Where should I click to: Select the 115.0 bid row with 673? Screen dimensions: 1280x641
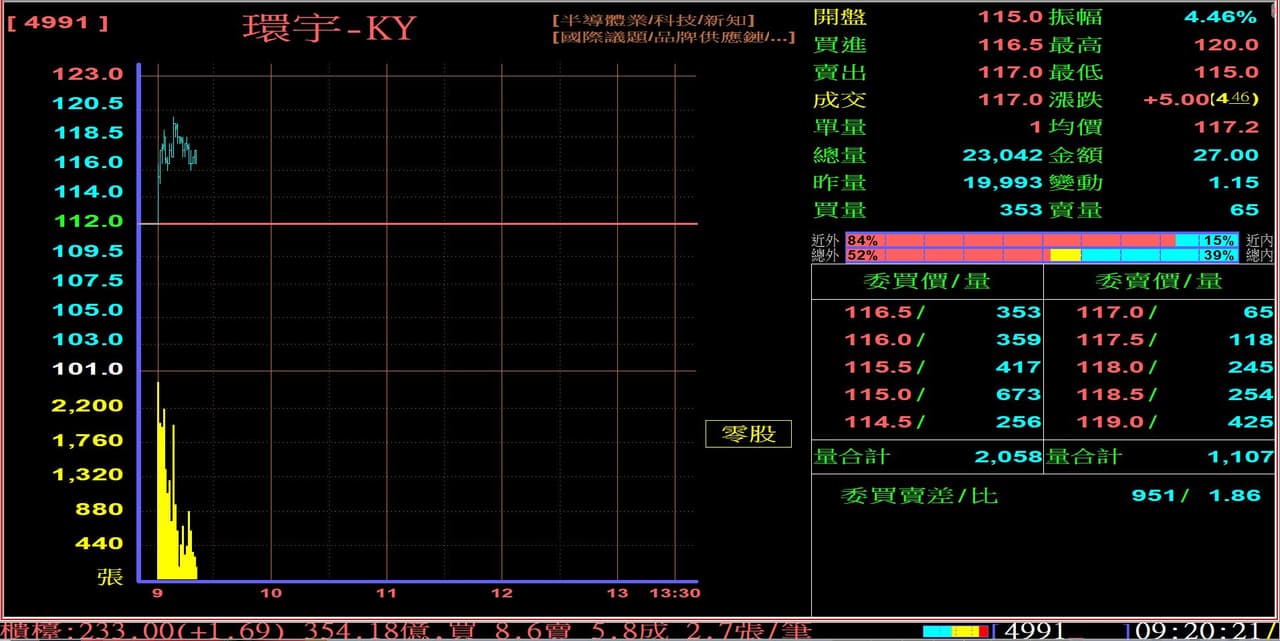943,394
